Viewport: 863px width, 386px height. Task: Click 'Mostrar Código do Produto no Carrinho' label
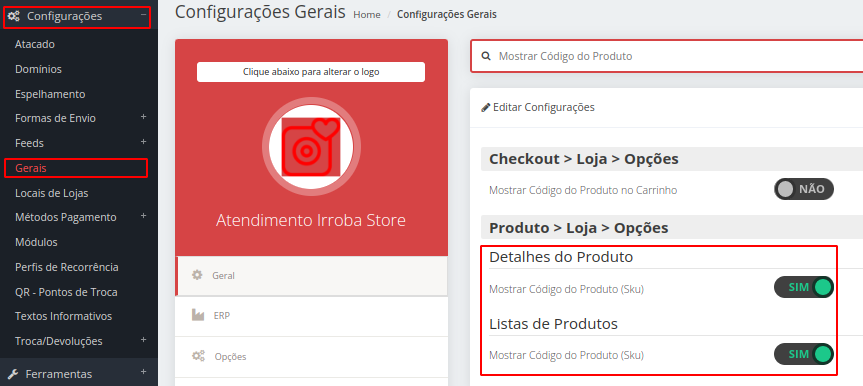click(x=583, y=191)
